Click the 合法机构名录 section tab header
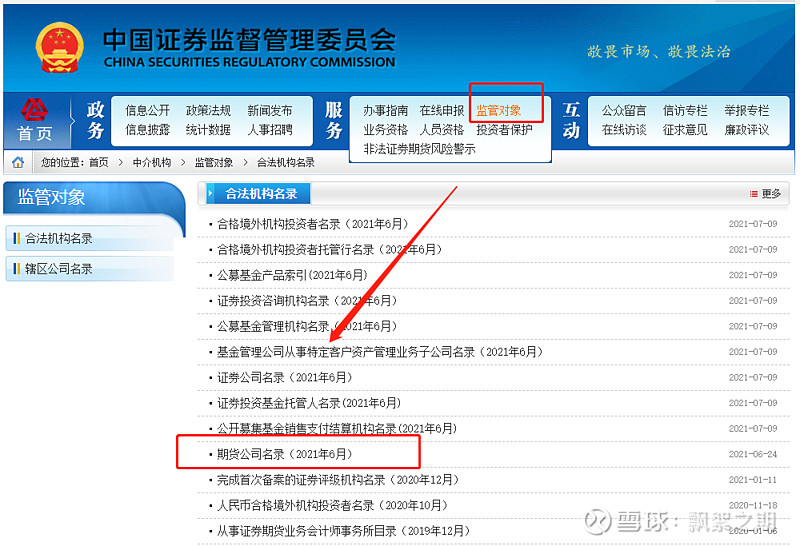 pos(258,194)
